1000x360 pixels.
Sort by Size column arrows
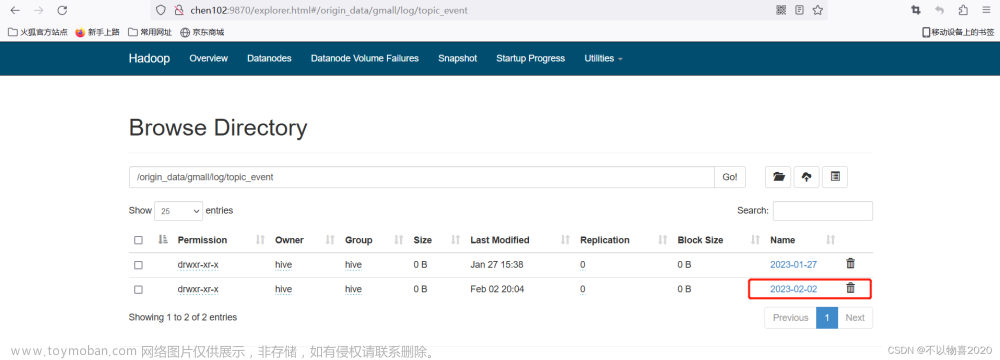click(x=455, y=240)
